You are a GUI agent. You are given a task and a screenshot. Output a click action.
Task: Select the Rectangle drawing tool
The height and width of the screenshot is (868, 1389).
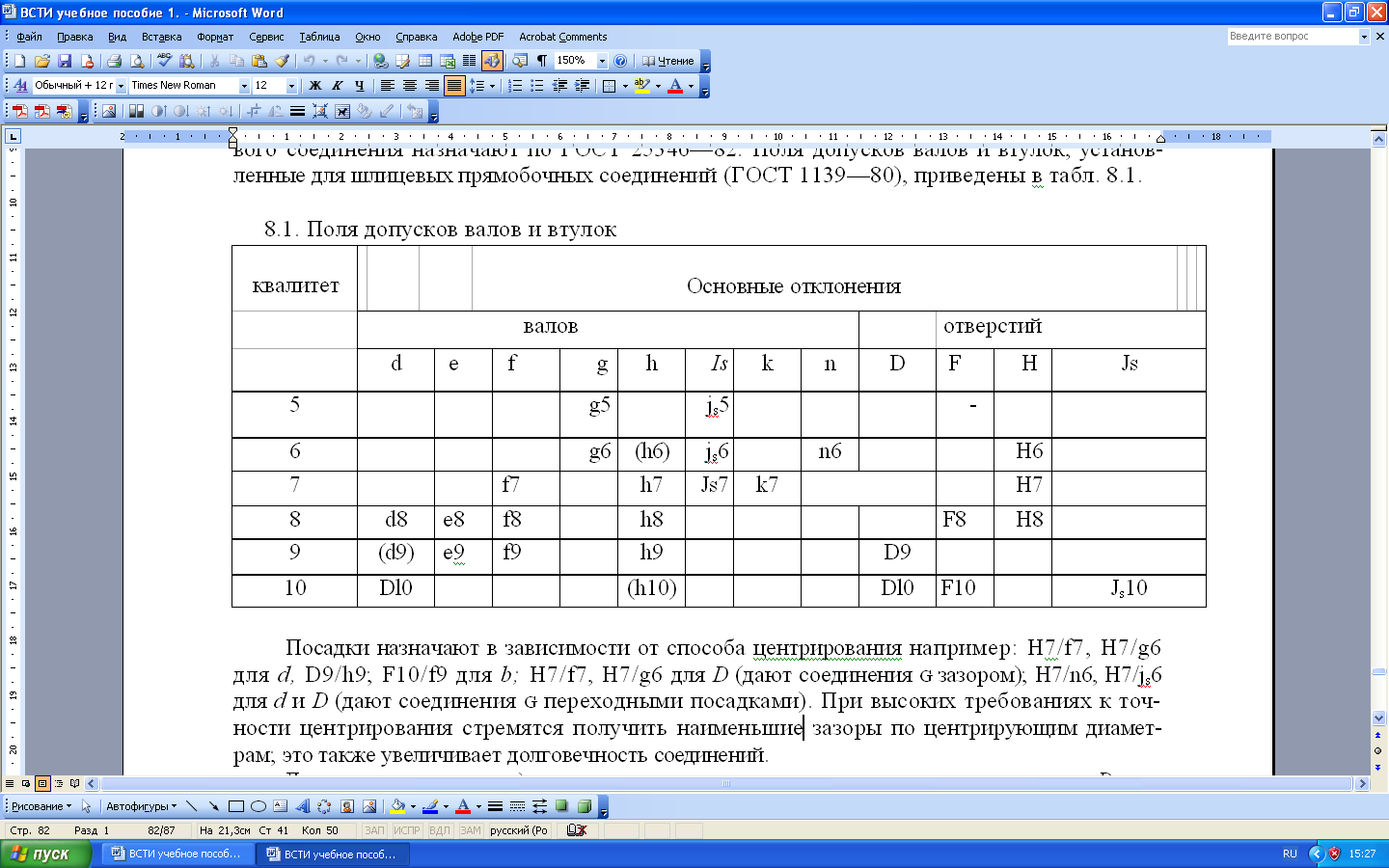click(x=235, y=806)
